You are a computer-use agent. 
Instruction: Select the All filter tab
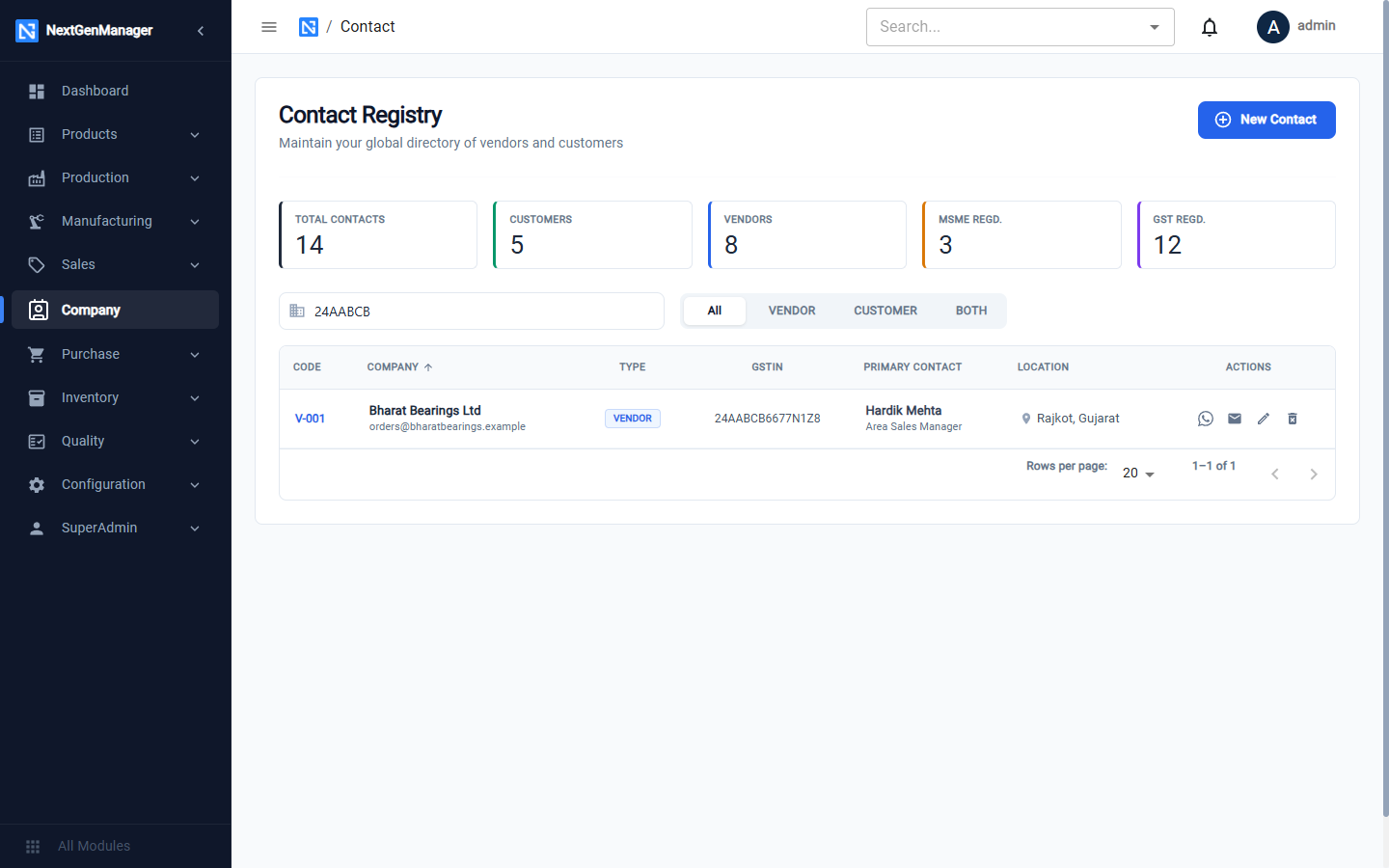coord(715,311)
